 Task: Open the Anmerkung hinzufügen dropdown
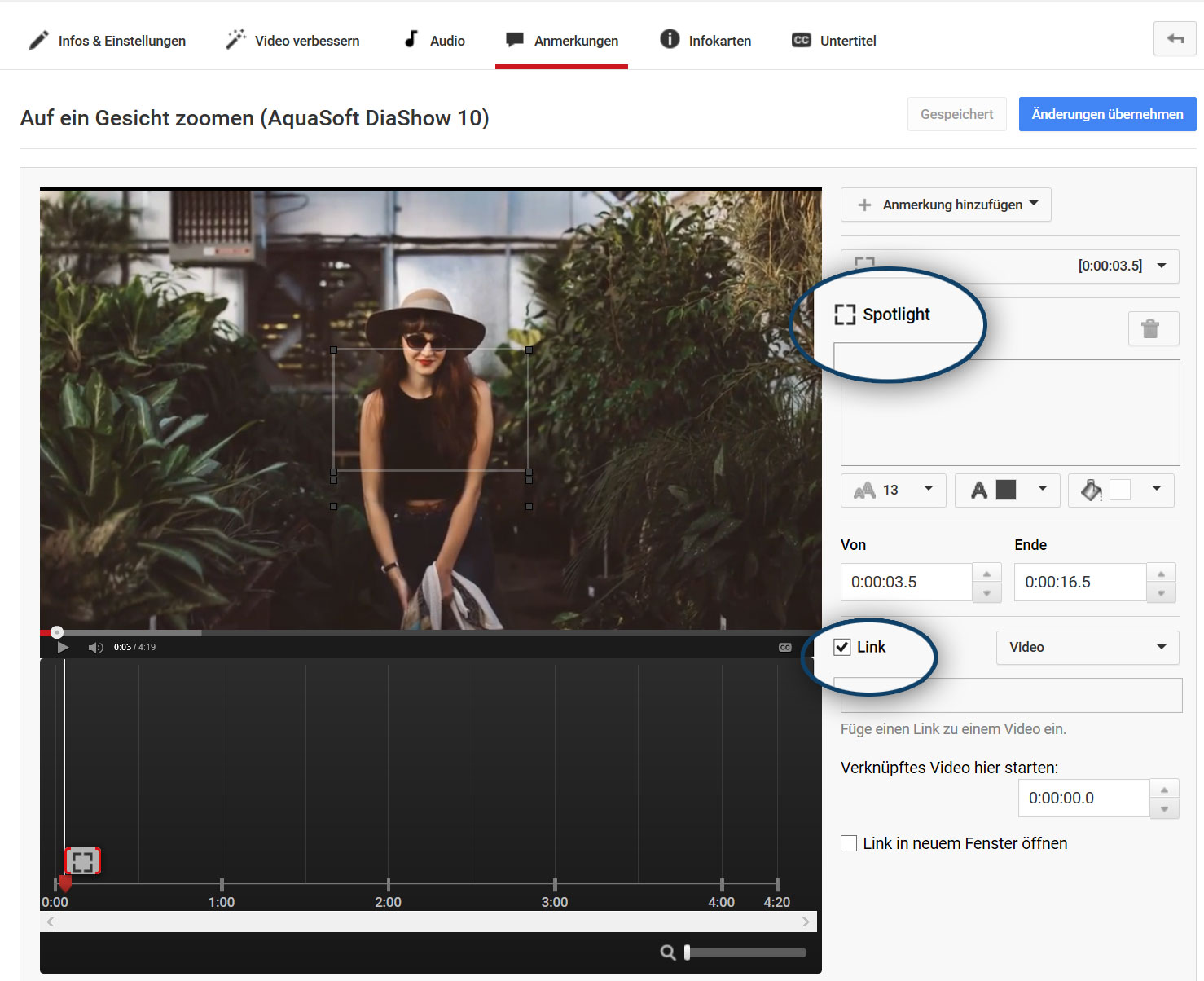[x=946, y=205]
